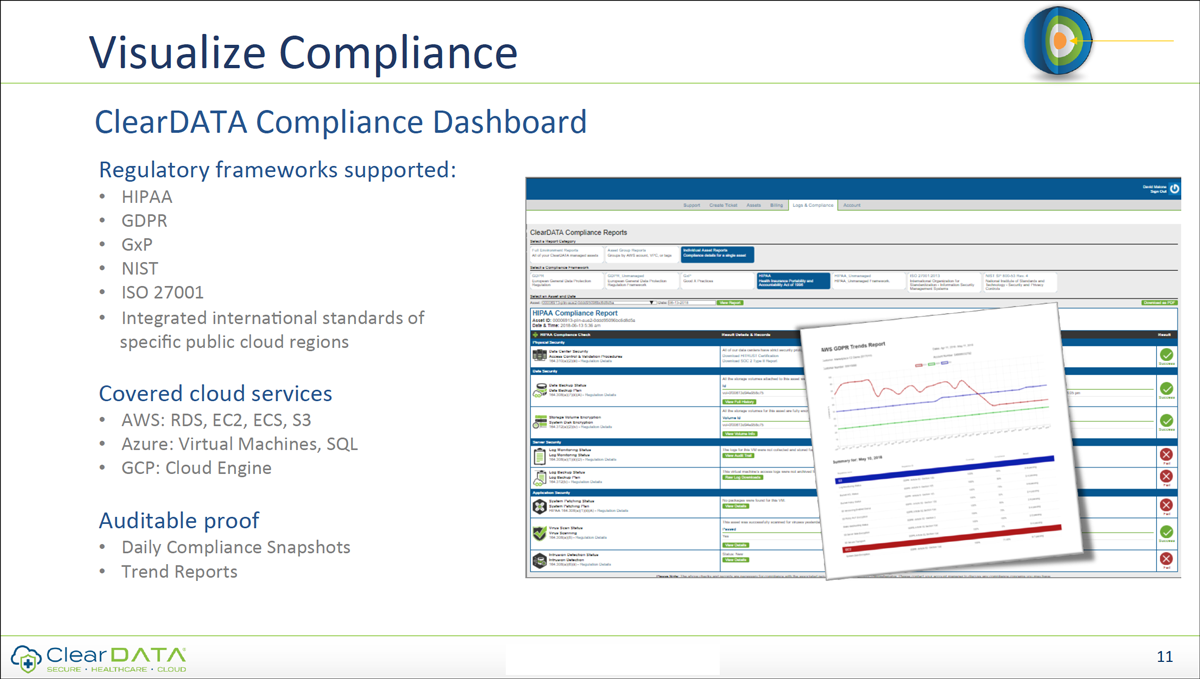Screen dimensions: 1200x679
Task: Choose the HIPAA Unmanaged framework card
Action: coord(869,281)
